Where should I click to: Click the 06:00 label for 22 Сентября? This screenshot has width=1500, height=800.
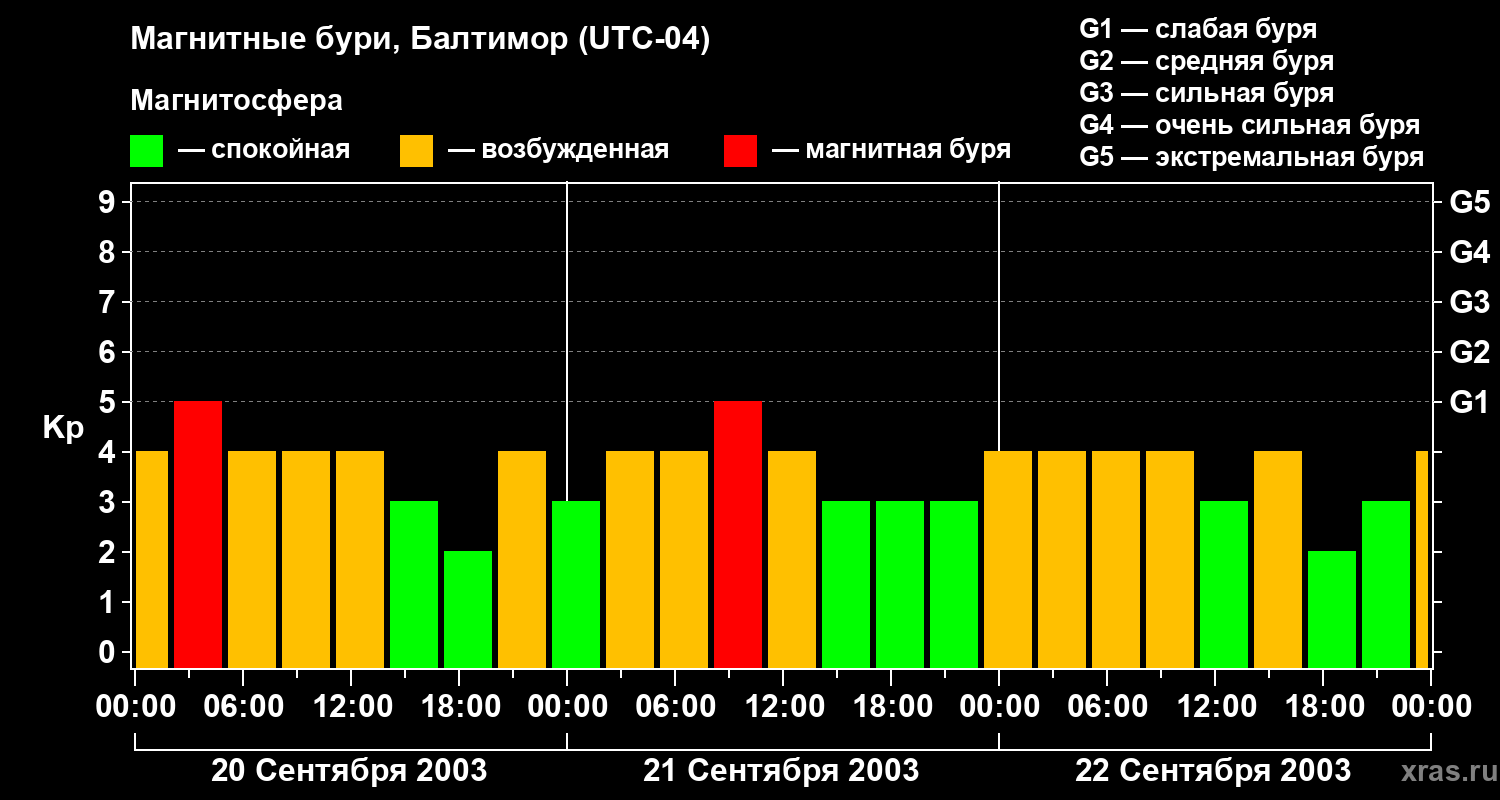click(x=1107, y=706)
